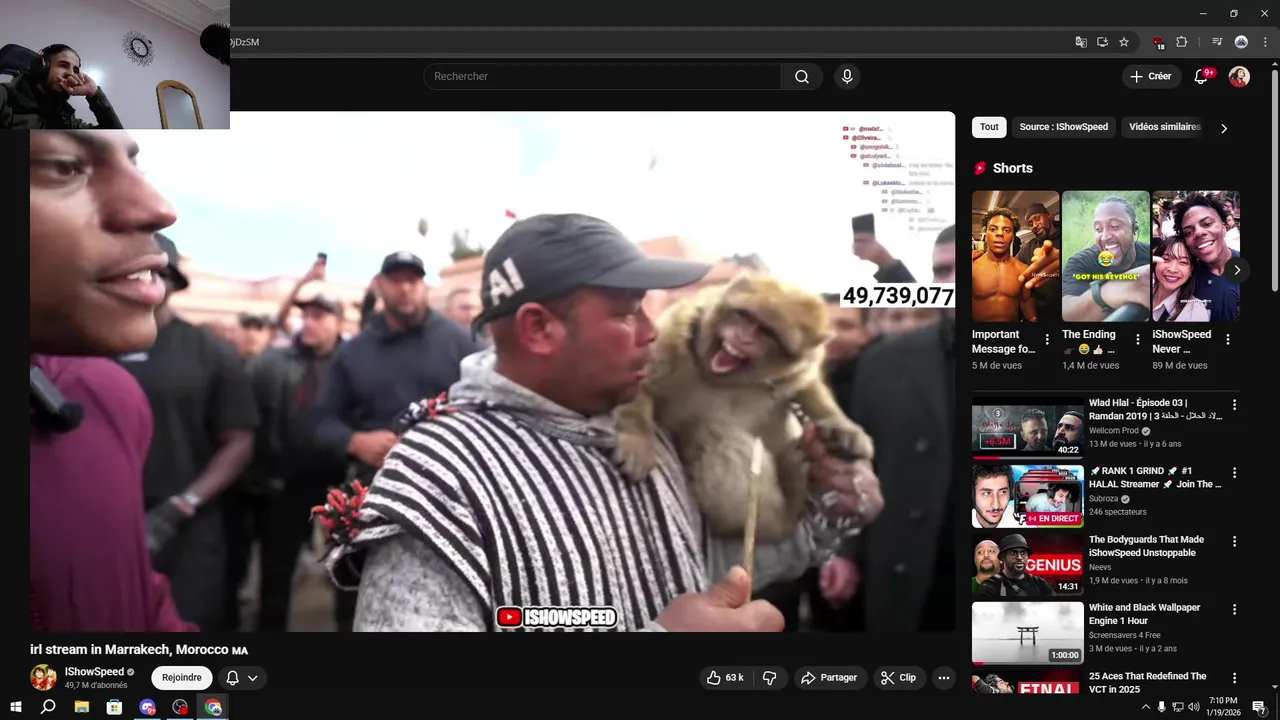
Task: Click the 'Clip' button
Action: coord(898,678)
